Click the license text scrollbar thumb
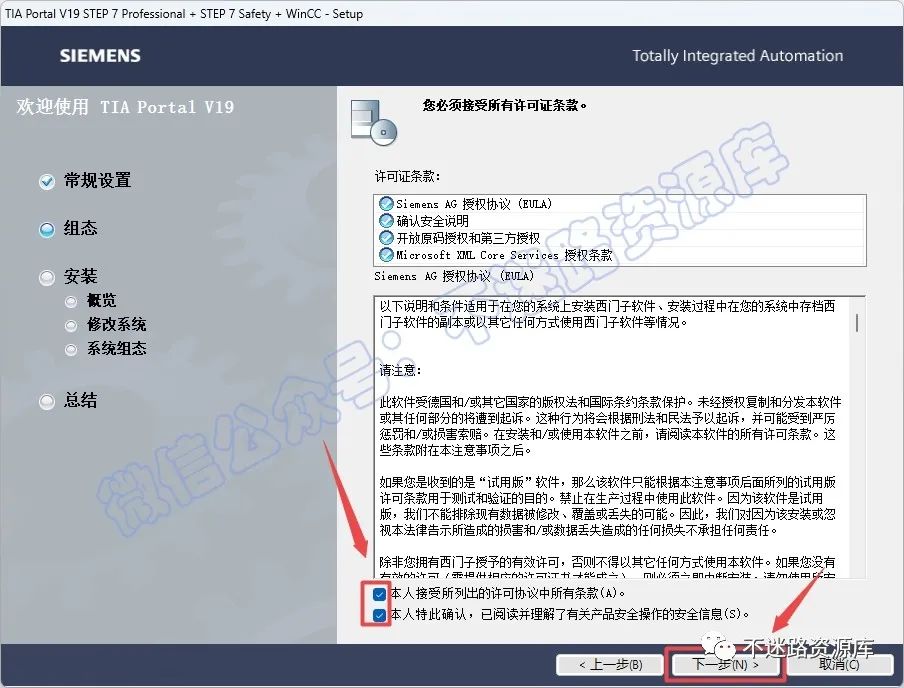This screenshot has height=688, width=904. (x=857, y=322)
